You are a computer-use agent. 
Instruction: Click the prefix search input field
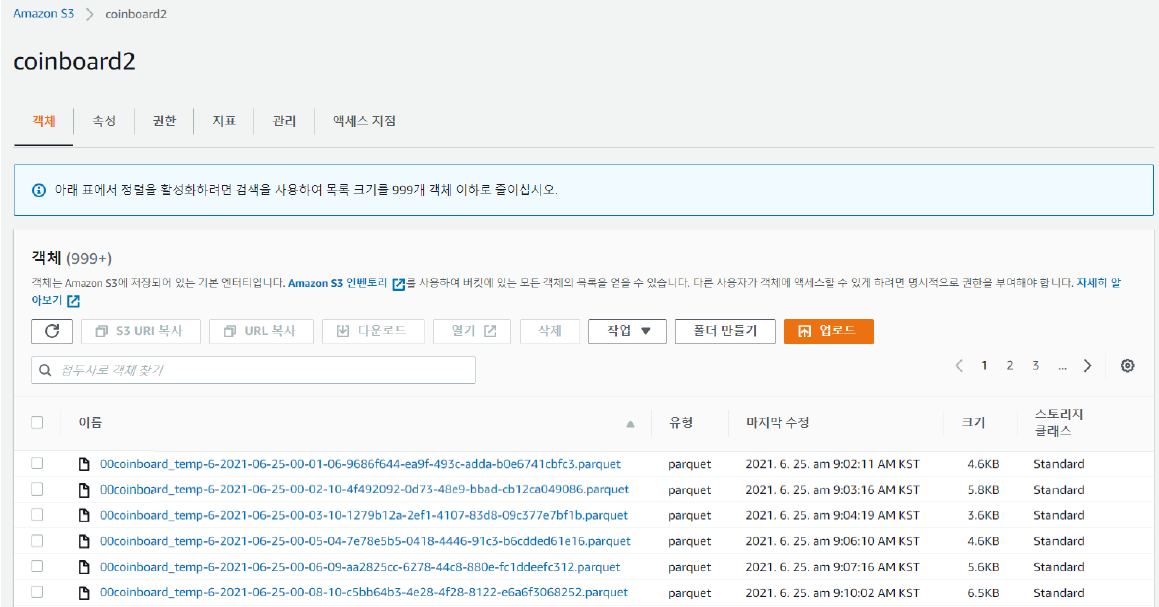click(x=254, y=370)
